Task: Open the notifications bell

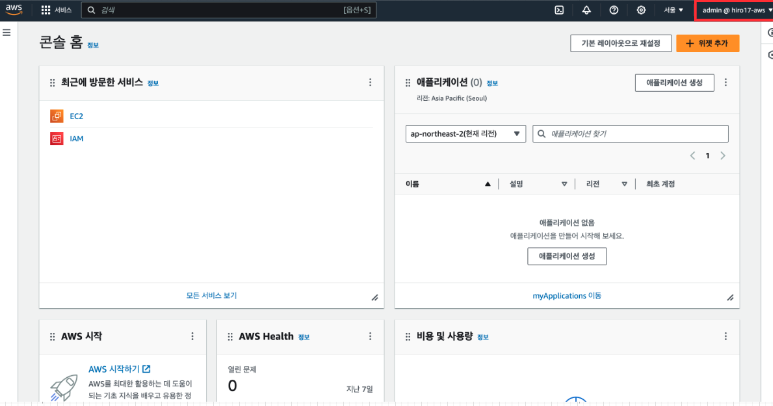Action: pyautogui.click(x=586, y=10)
